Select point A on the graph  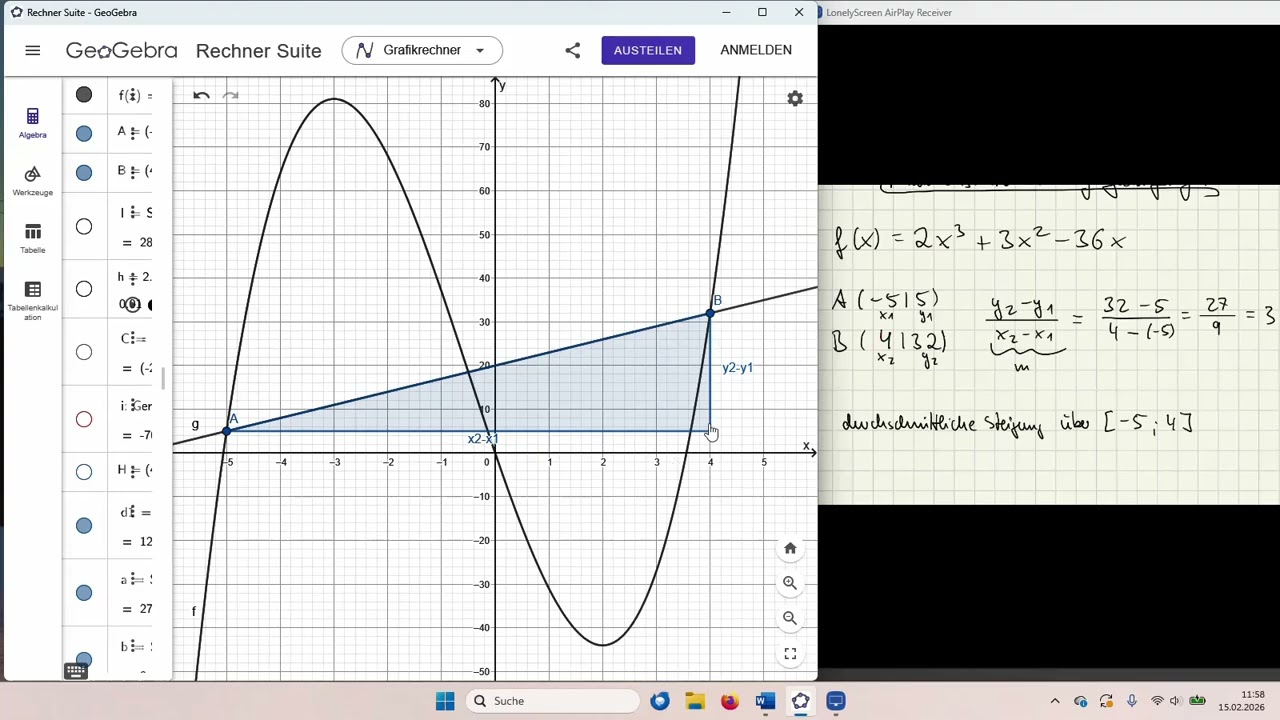click(x=227, y=430)
